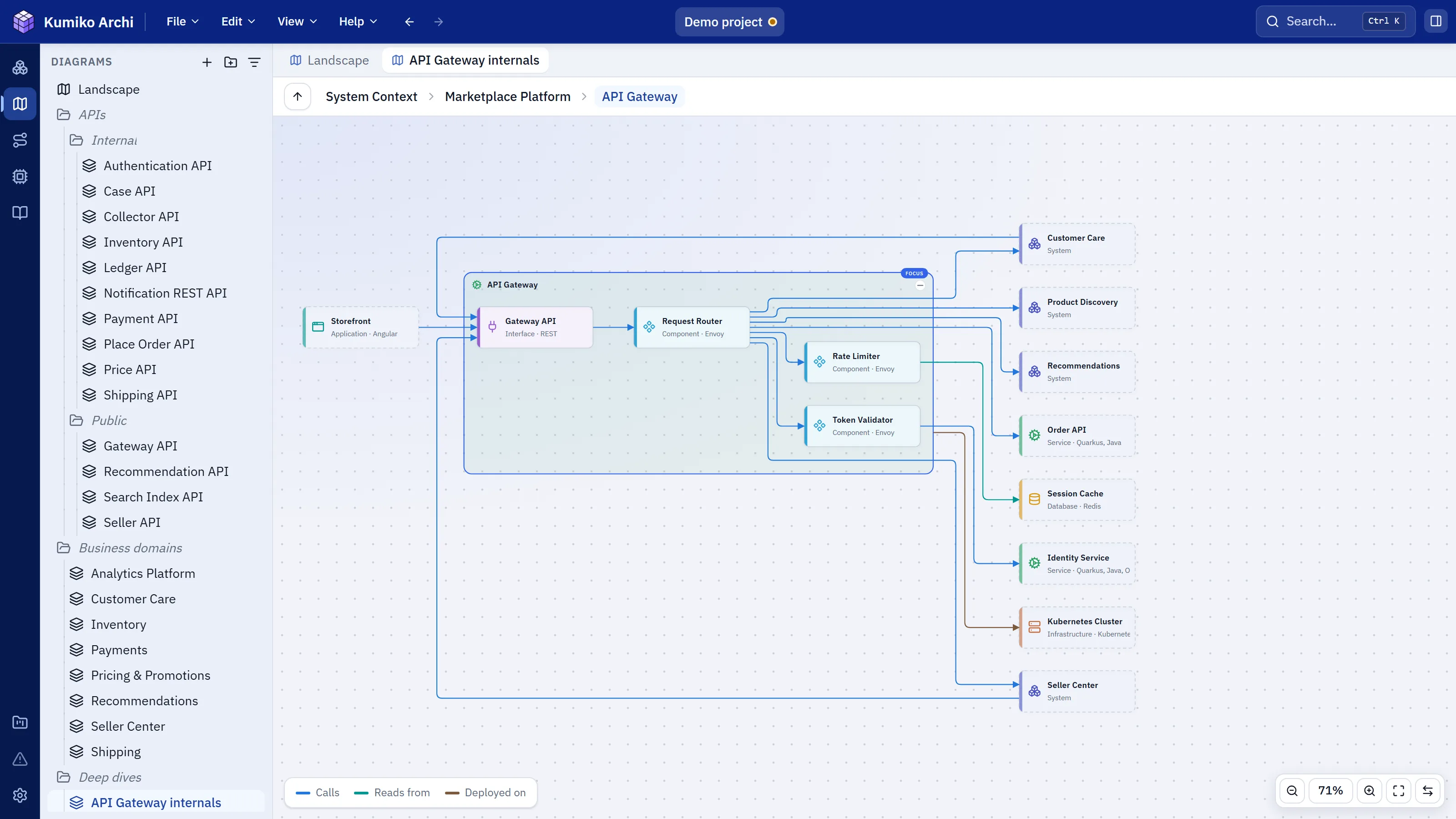Open the diagrams filter/sort icon
This screenshot has height=819, width=1456.
pos(254,62)
